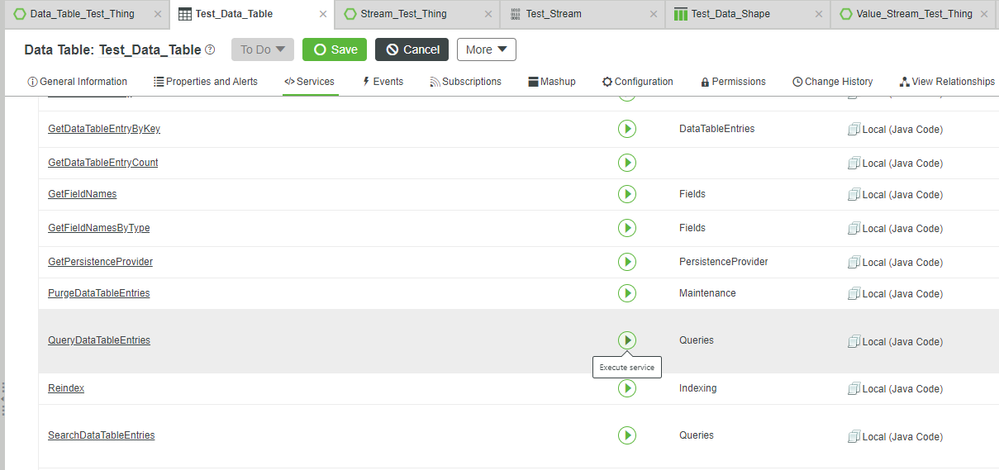This screenshot has width=999, height=470.
Task: Click the Java Code icon in QueryDataTableEntries row
Action: pos(854,341)
